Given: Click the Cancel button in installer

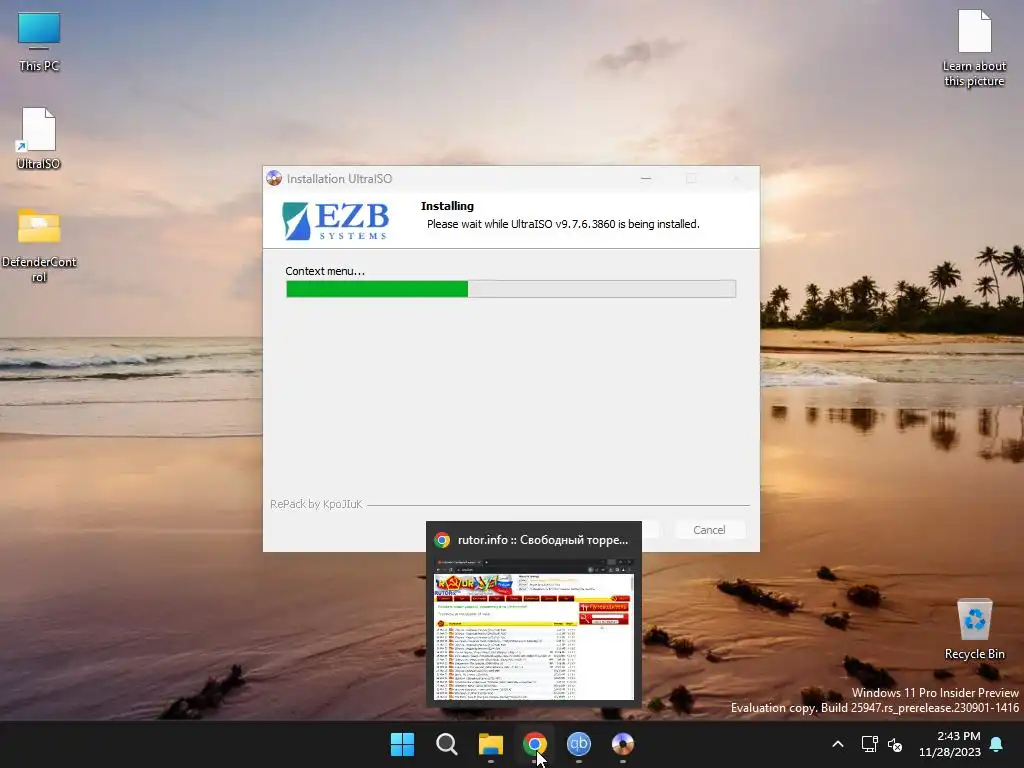Looking at the screenshot, I should [709, 530].
